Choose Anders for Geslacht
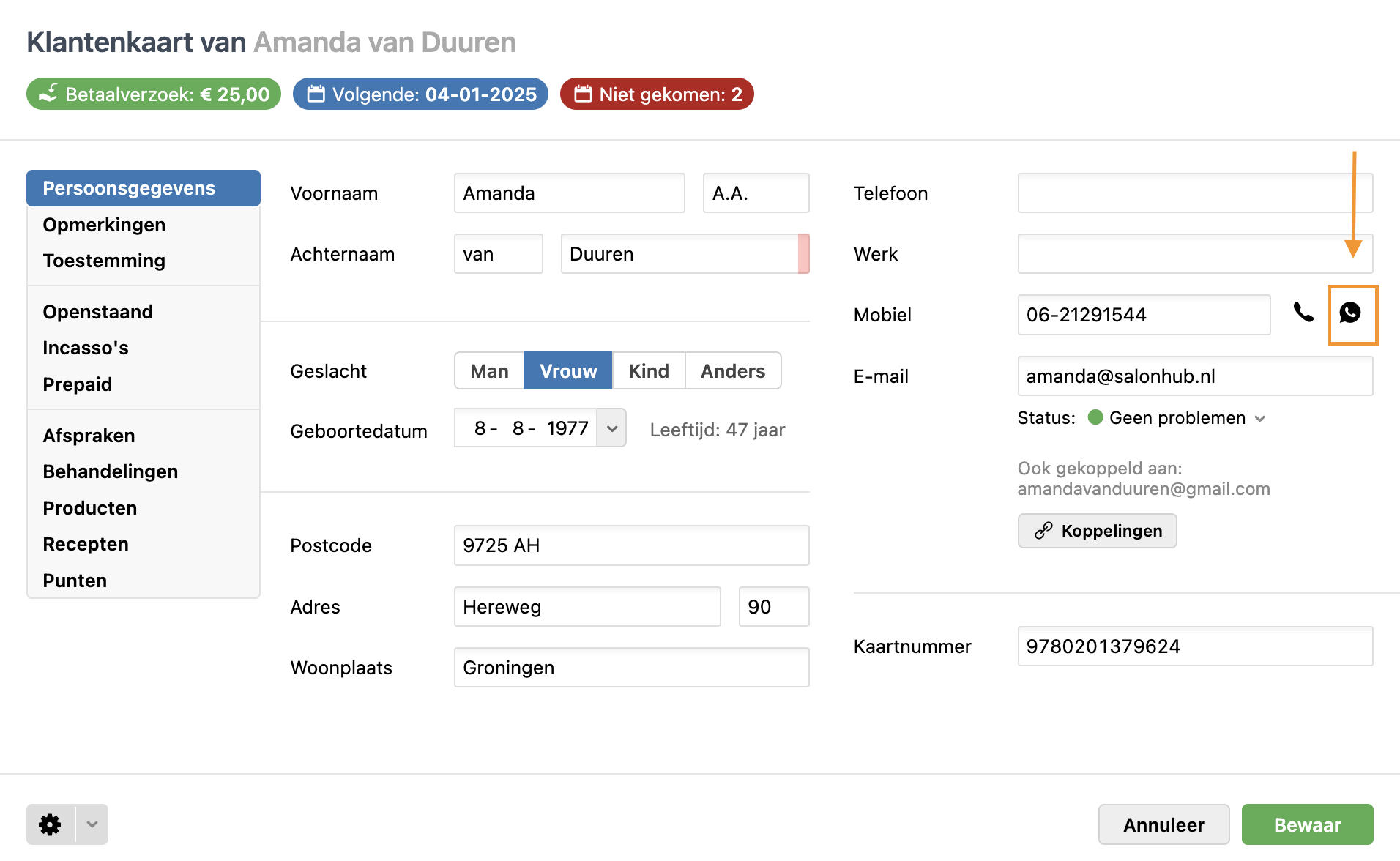Screen dimensions: 1400x861 (x=733, y=371)
